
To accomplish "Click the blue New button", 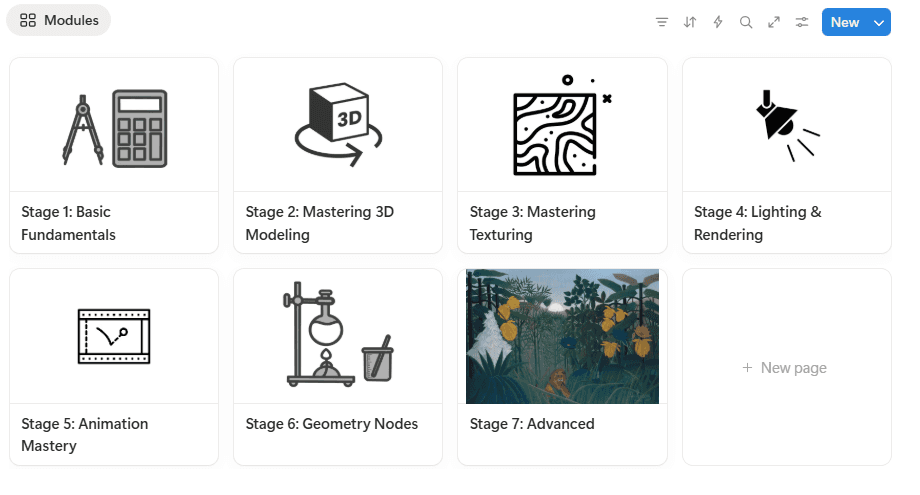I will (844, 22).
